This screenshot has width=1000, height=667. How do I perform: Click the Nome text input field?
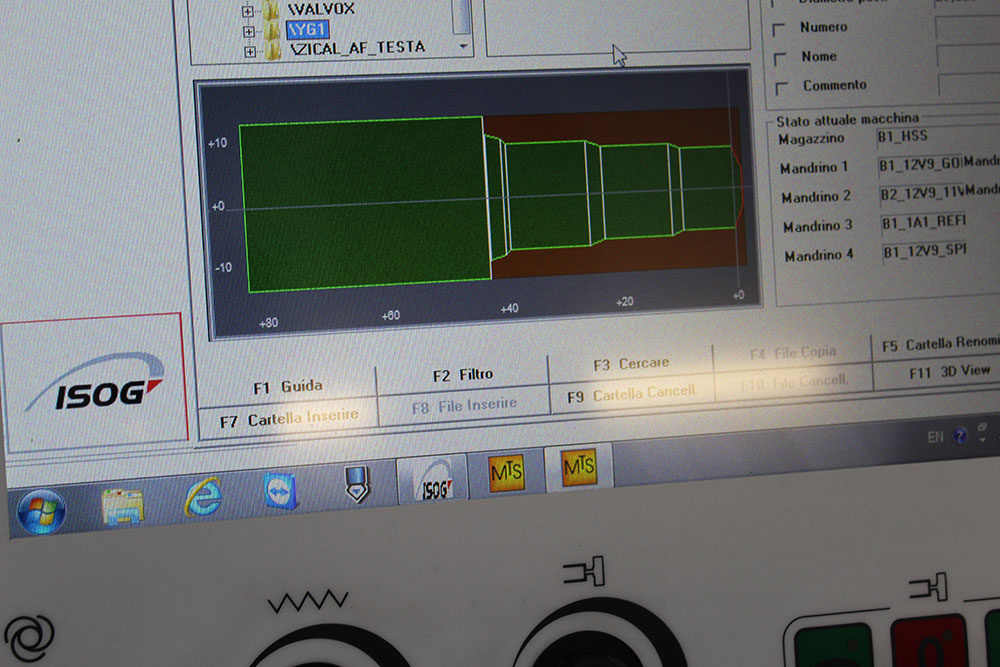(969, 54)
